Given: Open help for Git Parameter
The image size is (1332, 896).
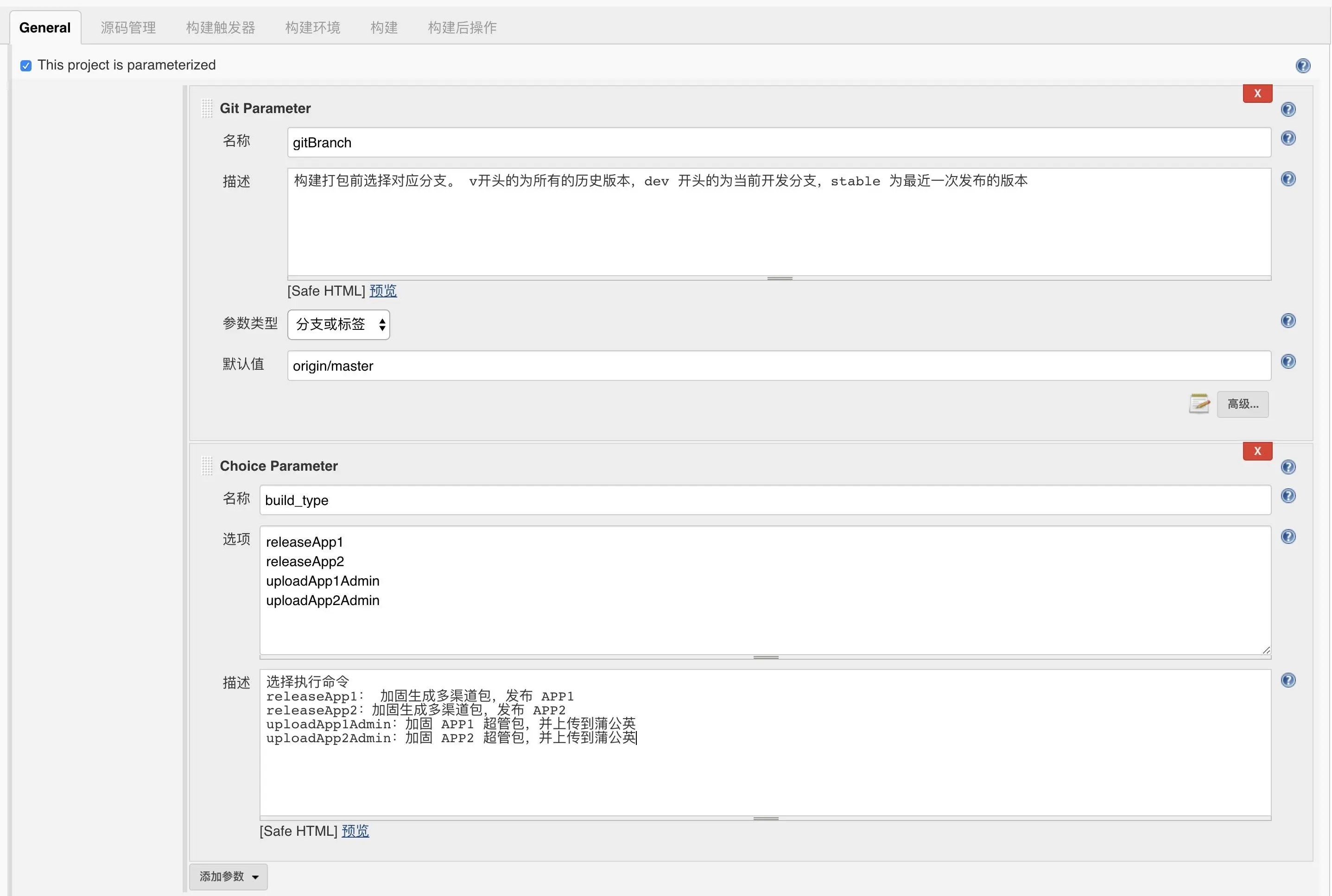Looking at the screenshot, I should (1288, 109).
